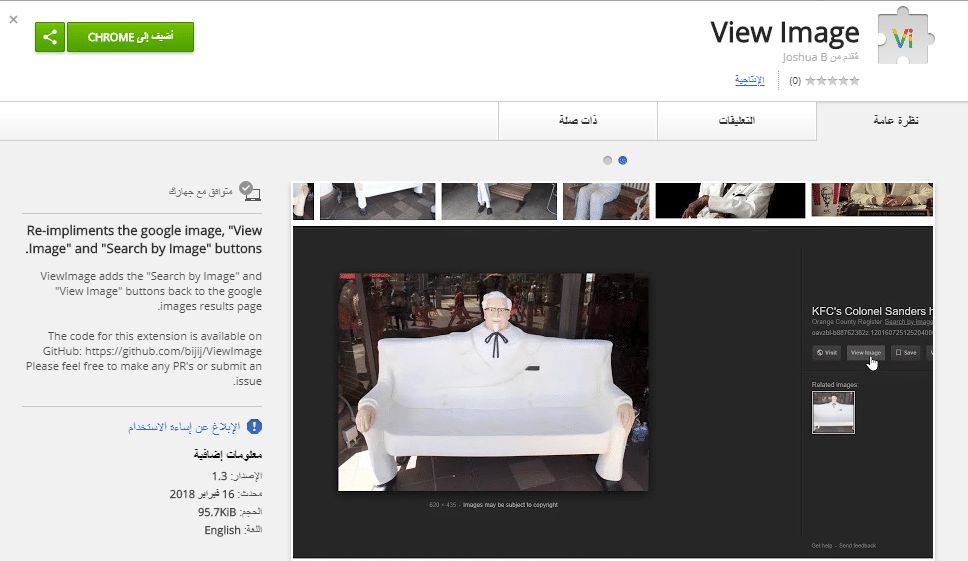Add the extension to Chrome
Image resolution: width=968 pixels, height=561 pixels.
[130, 37]
